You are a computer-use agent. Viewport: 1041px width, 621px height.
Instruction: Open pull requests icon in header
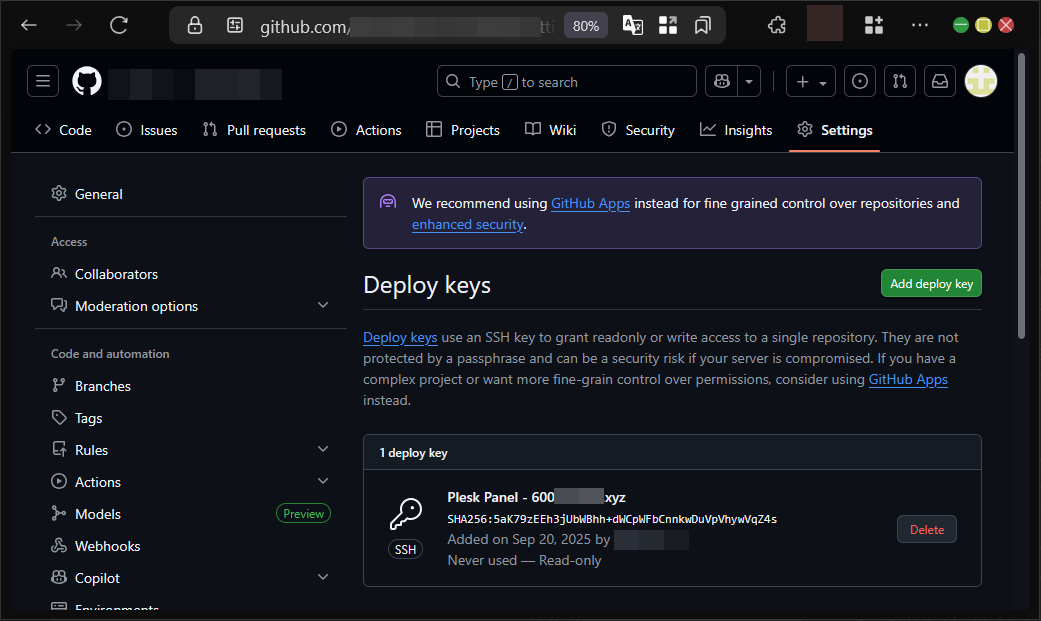tap(900, 82)
